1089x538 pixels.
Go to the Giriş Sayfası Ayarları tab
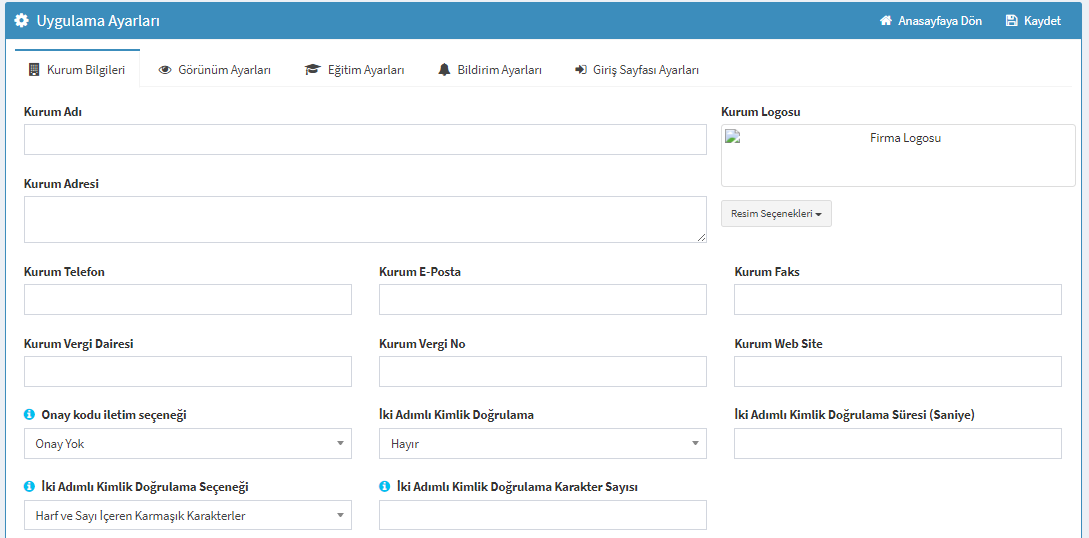tap(636, 70)
